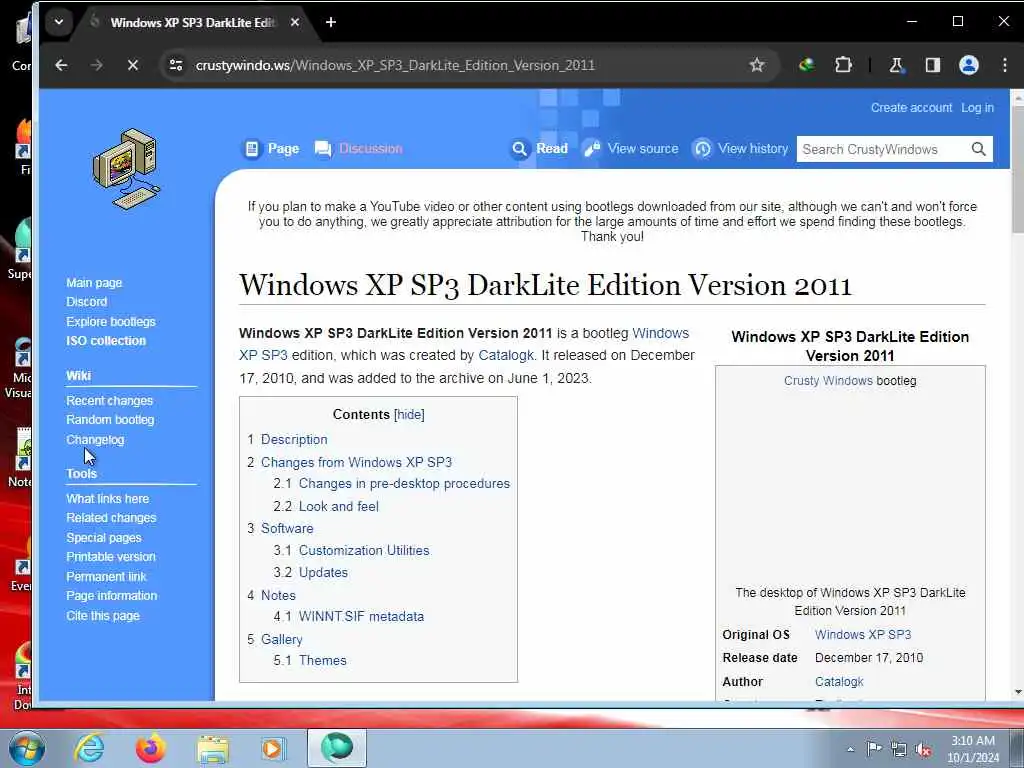Open the Chrome Labs flask icon

(896, 65)
